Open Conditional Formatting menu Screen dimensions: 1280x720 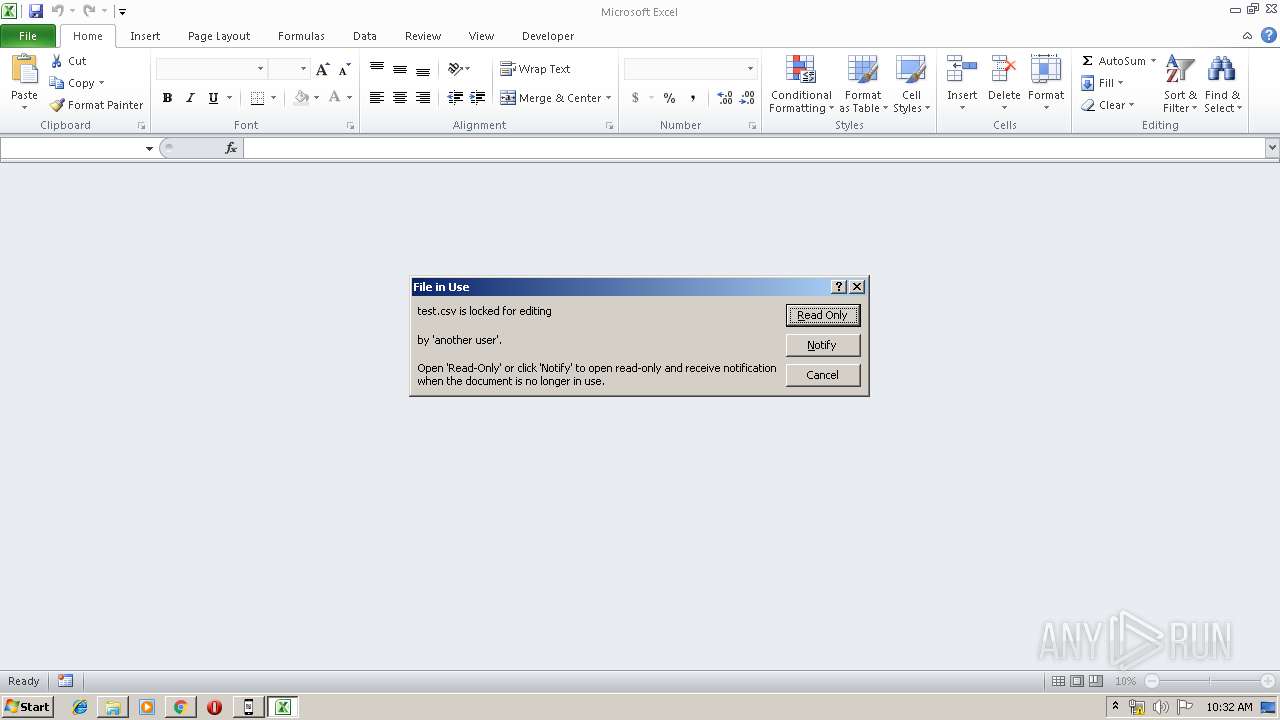coord(801,85)
